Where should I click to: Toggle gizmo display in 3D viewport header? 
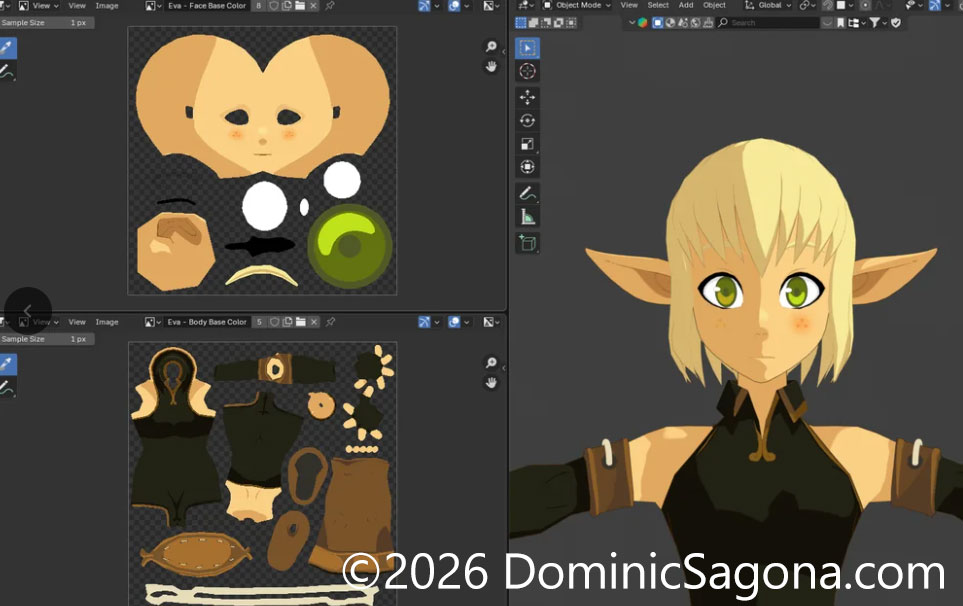934,5
